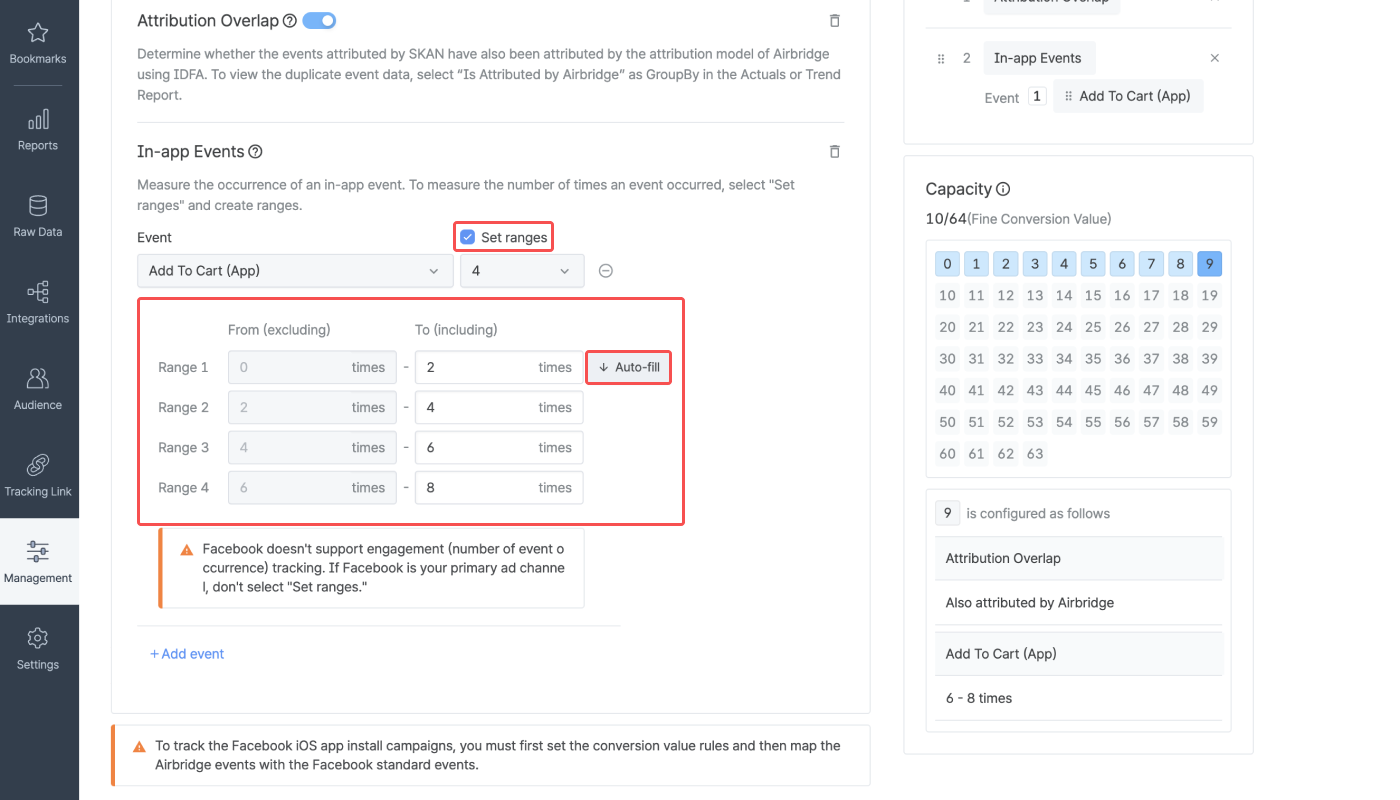1400x800 pixels.
Task: Open the Integrations sidebar section
Action: pos(37,301)
